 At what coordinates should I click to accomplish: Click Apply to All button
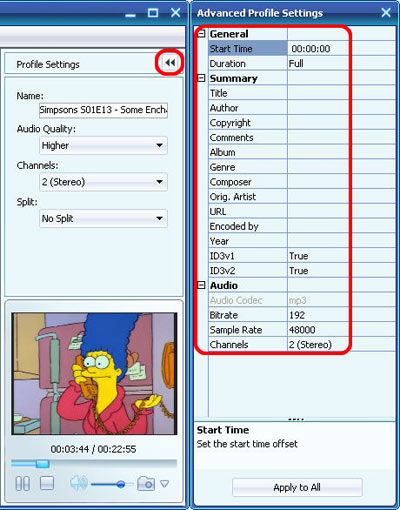[297, 487]
